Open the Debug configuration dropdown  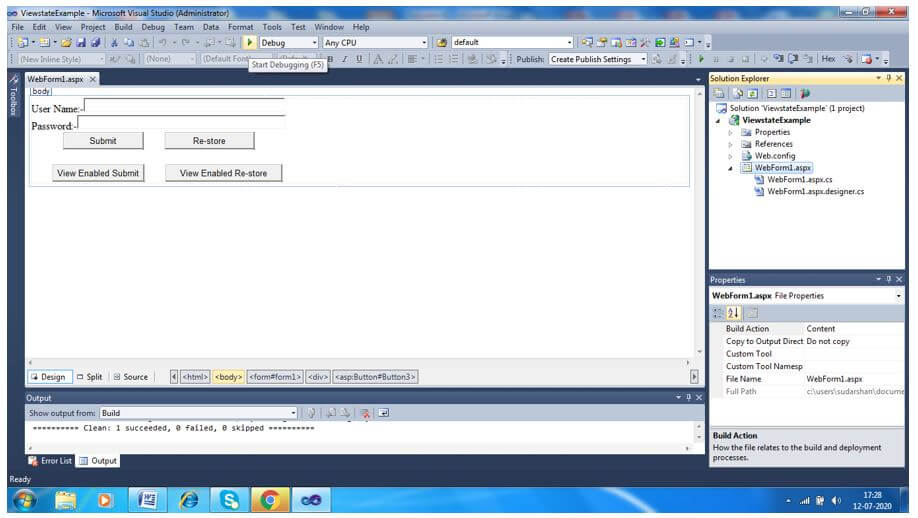314,43
